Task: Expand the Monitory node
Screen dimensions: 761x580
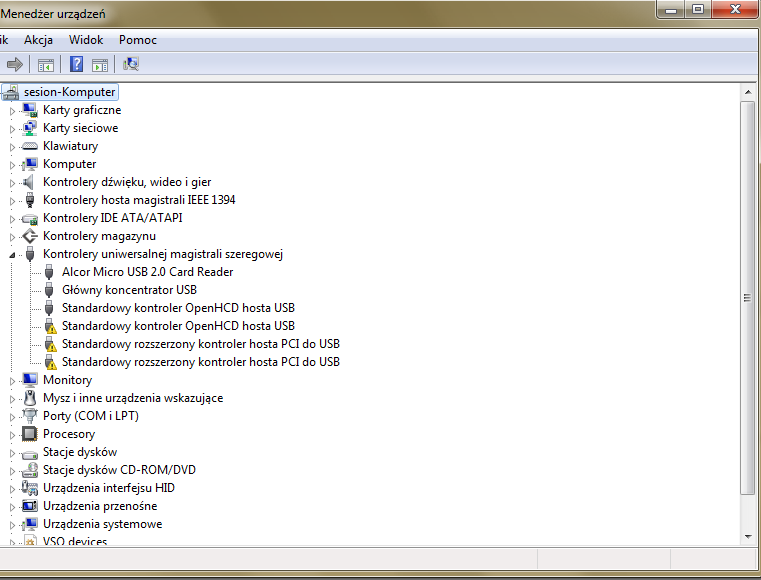Action: coord(12,381)
